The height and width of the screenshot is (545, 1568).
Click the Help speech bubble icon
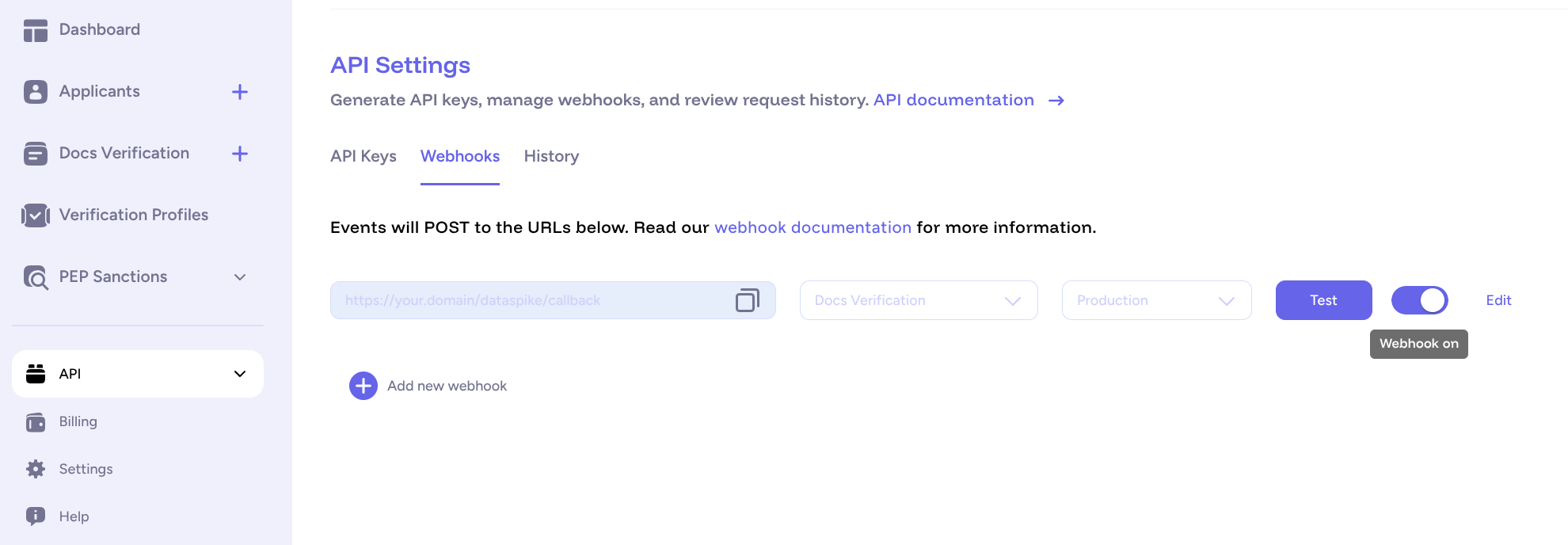click(36, 516)
